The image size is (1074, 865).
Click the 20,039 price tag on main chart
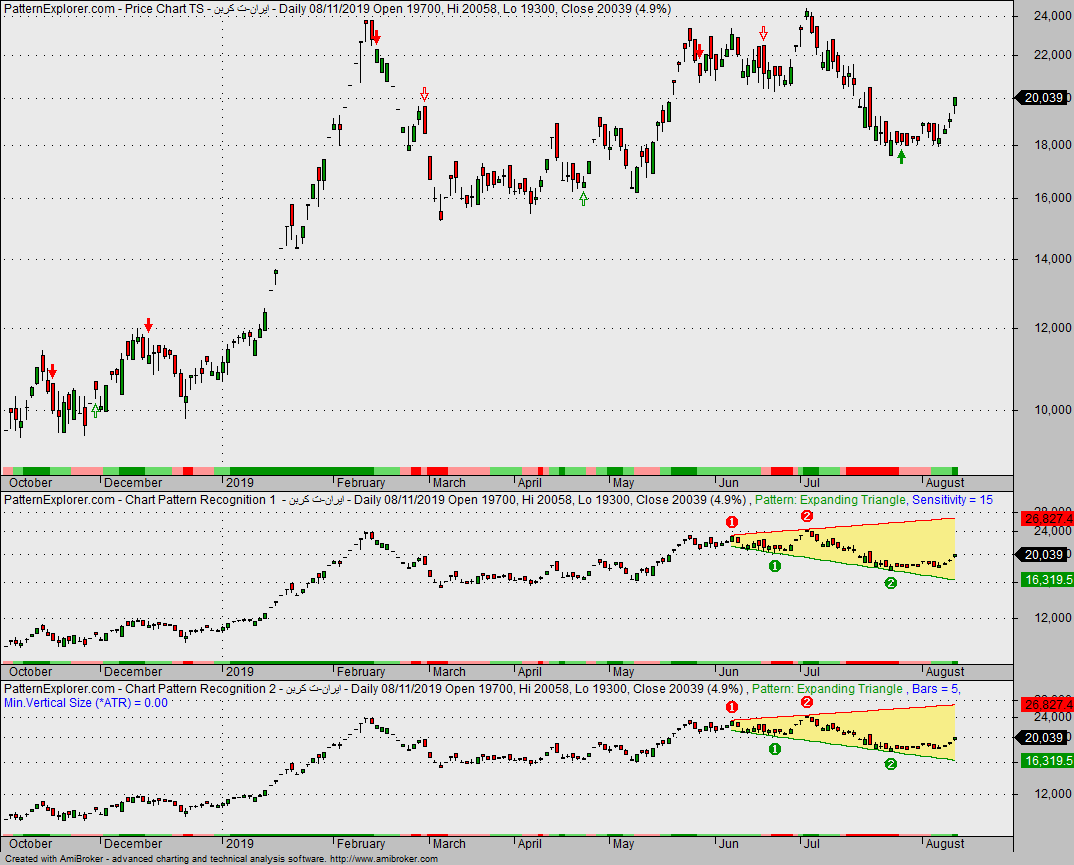coord(1042,98)
